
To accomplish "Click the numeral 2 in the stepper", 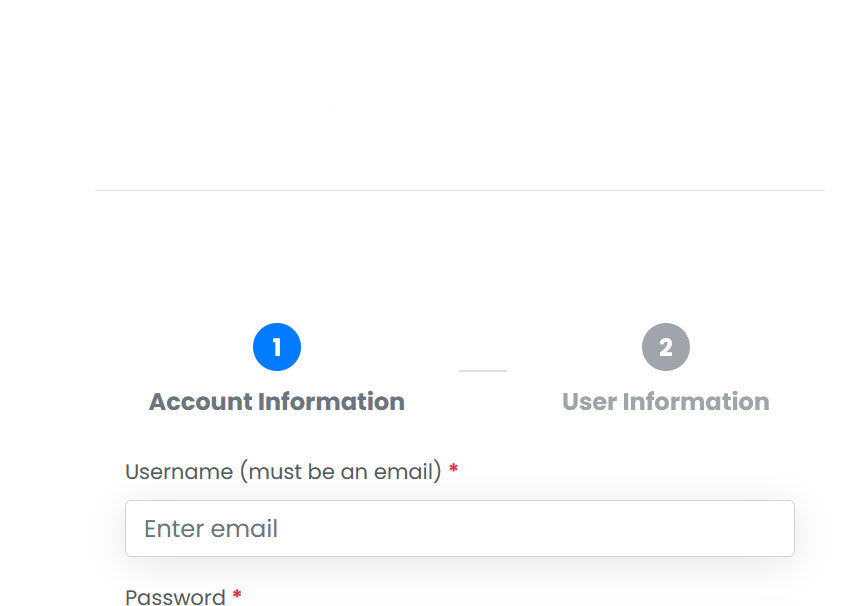I will tap(666, 347).
